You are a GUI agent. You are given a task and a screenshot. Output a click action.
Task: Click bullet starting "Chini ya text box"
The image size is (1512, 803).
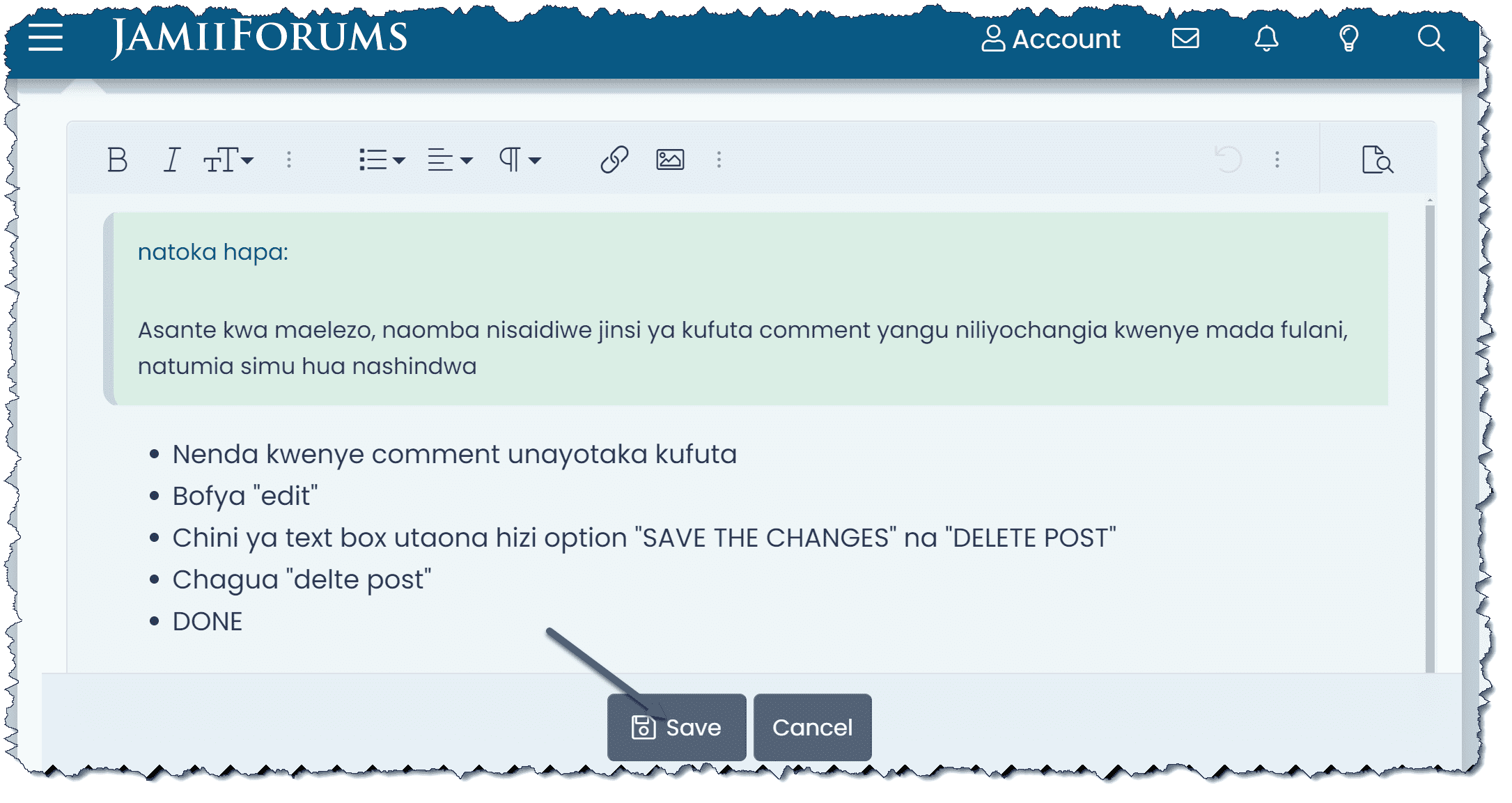click(644, 538)
